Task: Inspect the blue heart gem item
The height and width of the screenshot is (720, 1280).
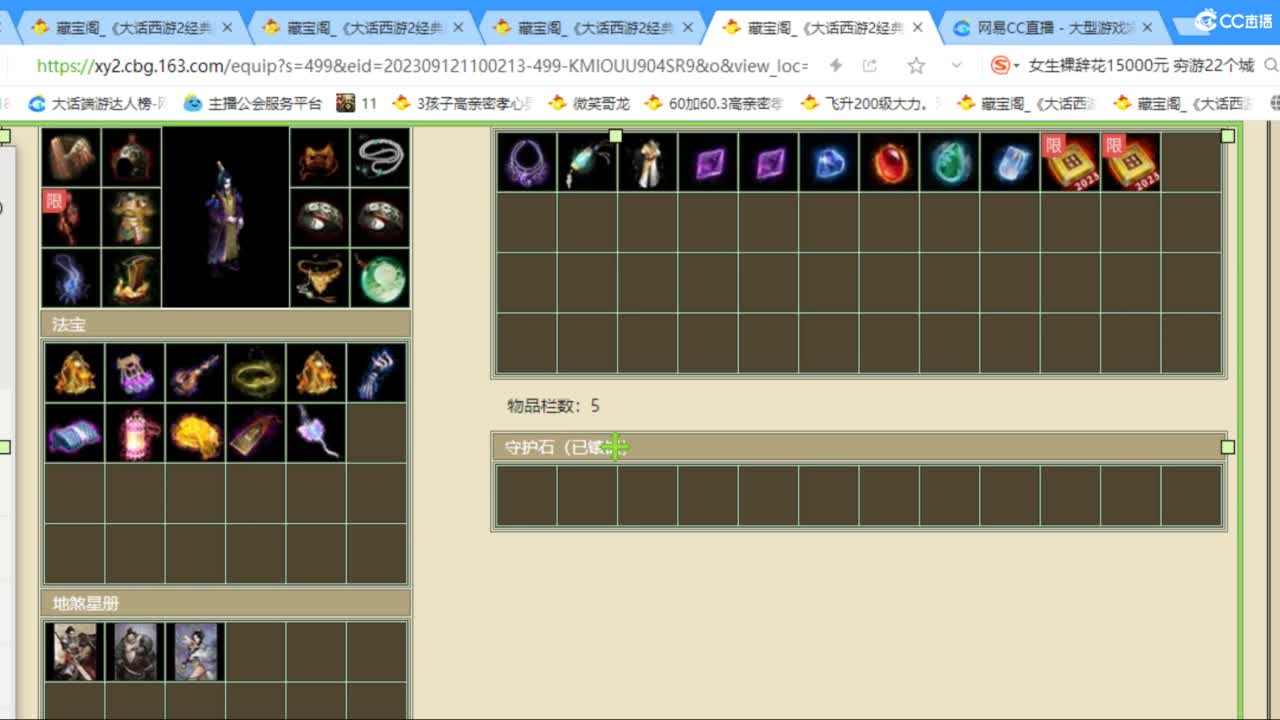Action: (829, 162)
